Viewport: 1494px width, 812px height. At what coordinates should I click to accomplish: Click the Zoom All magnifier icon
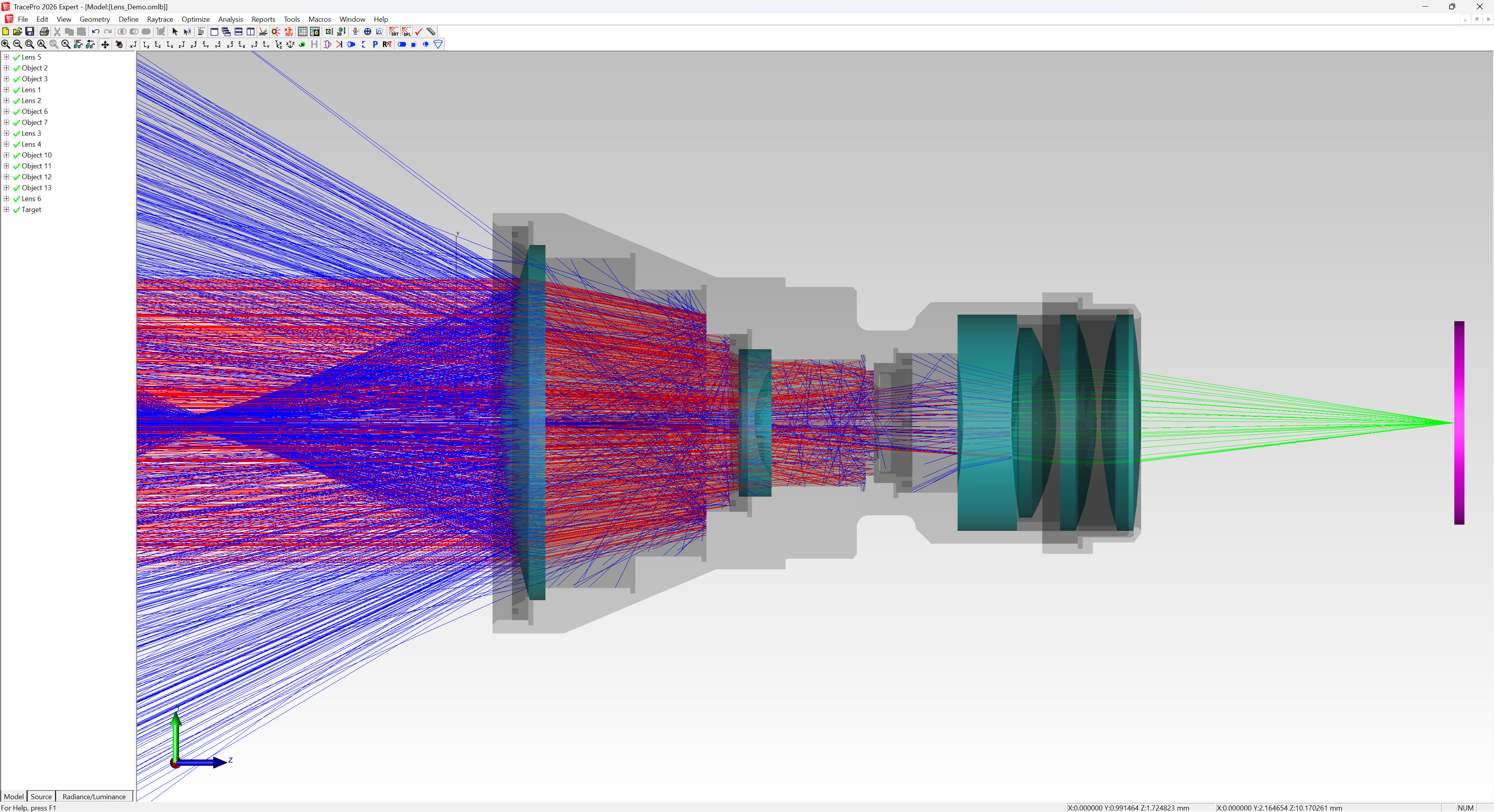(42, 45)
